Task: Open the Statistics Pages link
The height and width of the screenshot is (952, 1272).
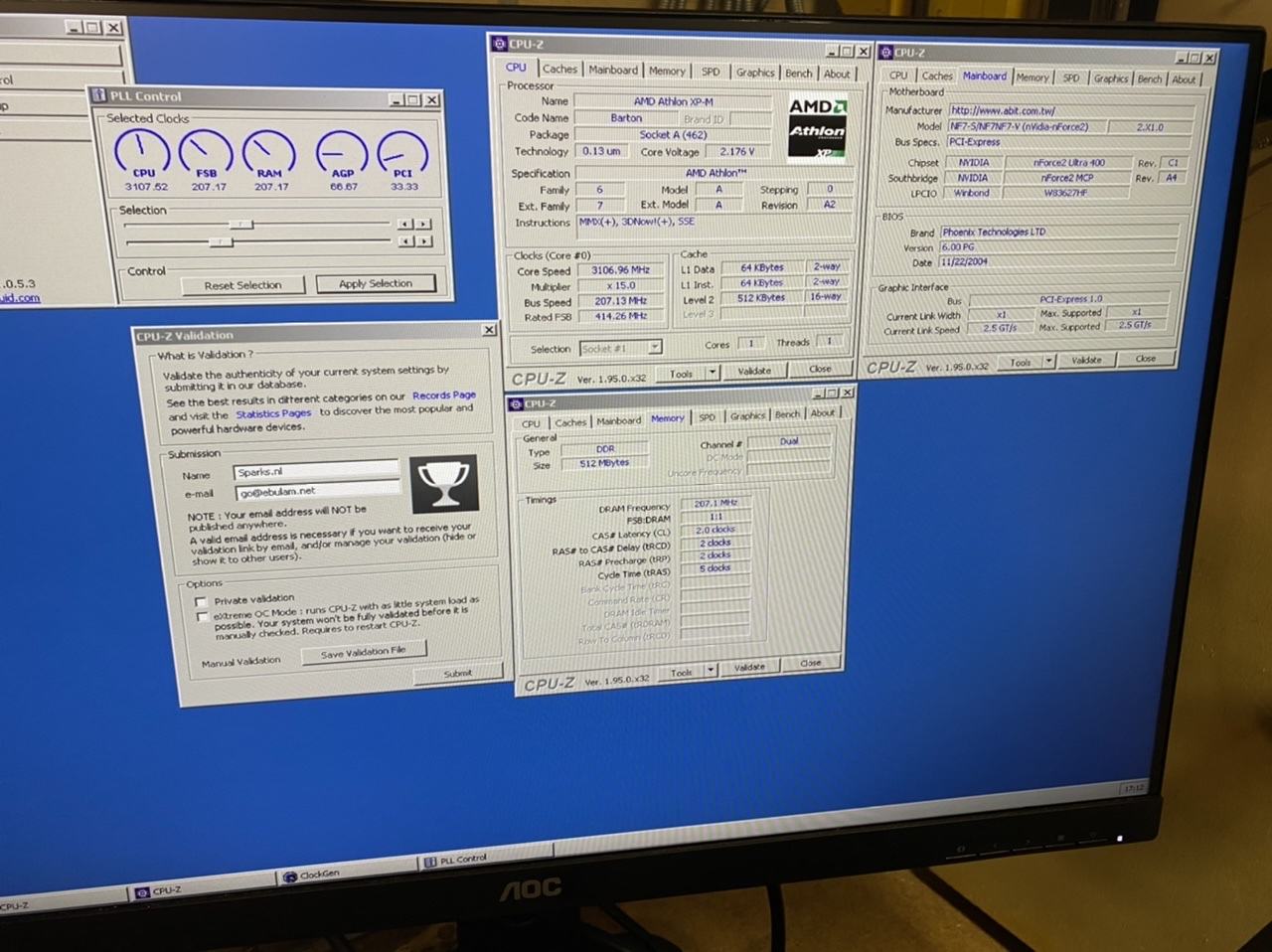Action: 273,413
